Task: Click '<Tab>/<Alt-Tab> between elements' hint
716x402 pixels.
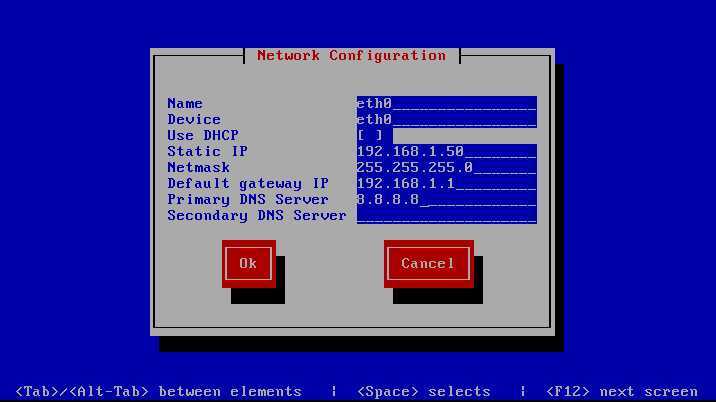Action: [158, 391]
